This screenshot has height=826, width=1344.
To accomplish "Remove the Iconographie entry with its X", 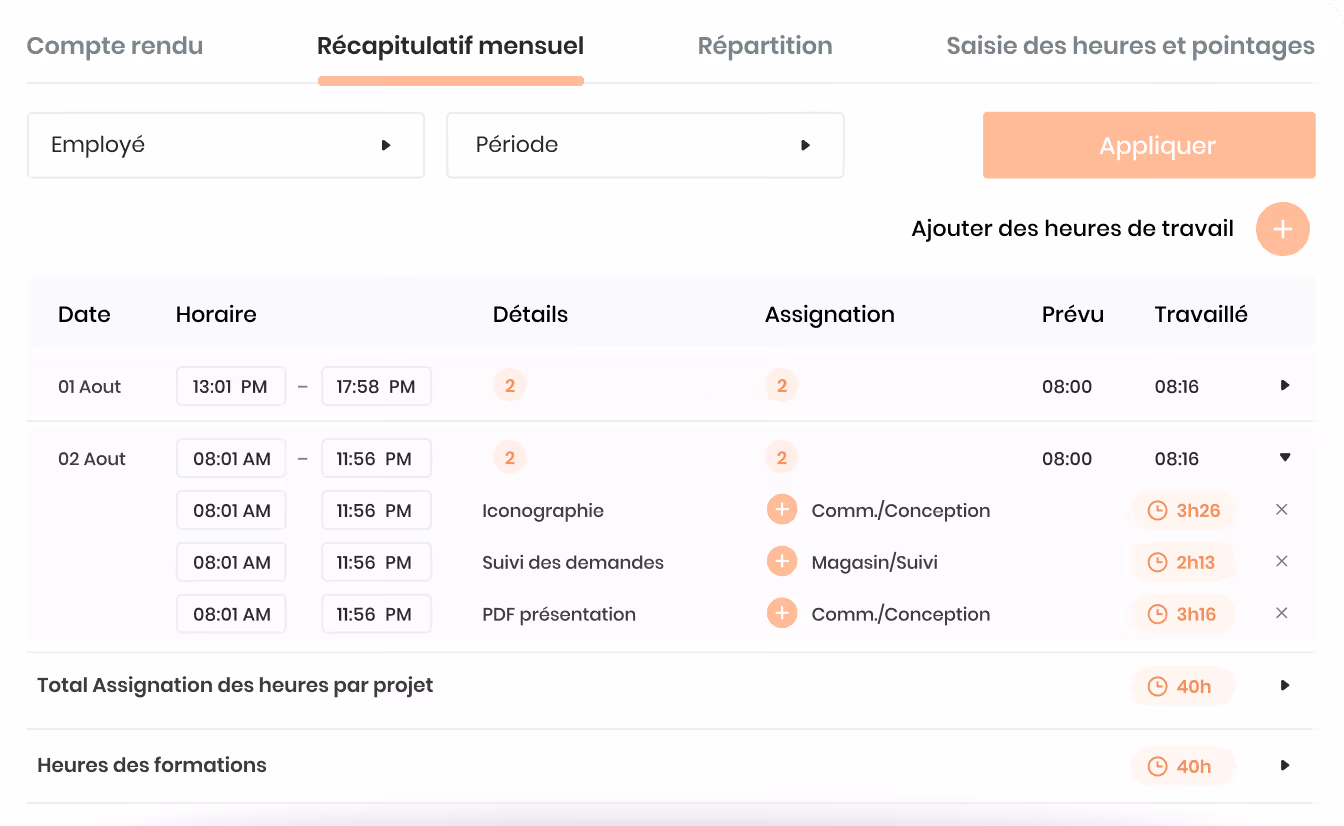I will point(1282,510).
